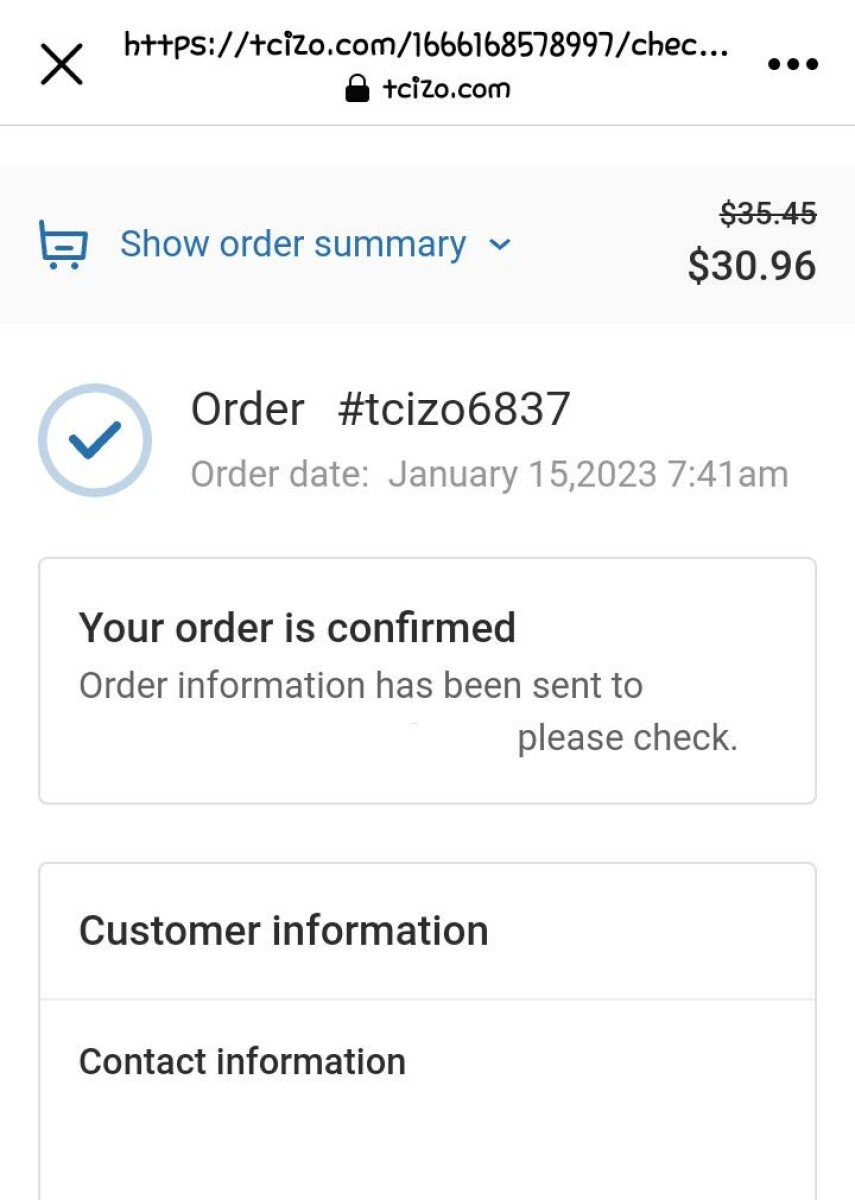The width and height of the screenshot is (855, 1200).
Task: Tap "Order information has been sent to" text
Action: click(x=360, y=686)
